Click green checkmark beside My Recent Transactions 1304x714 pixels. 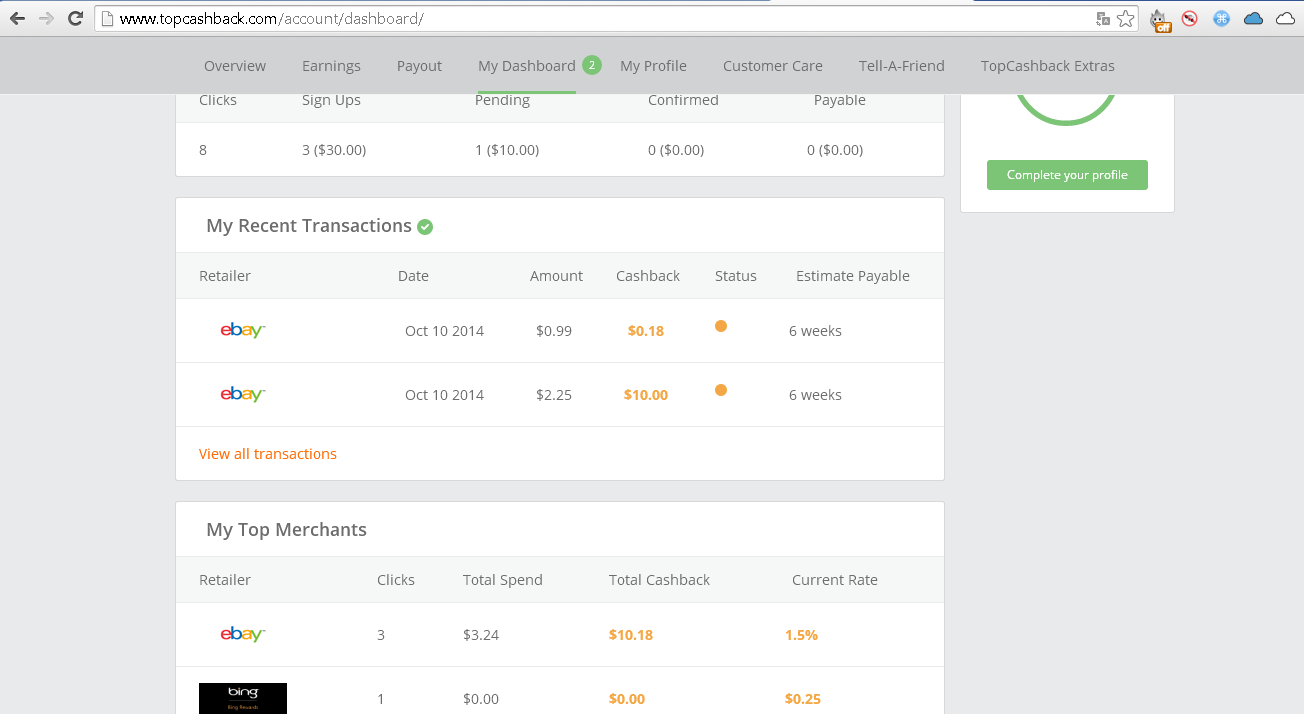pos(425,227)
